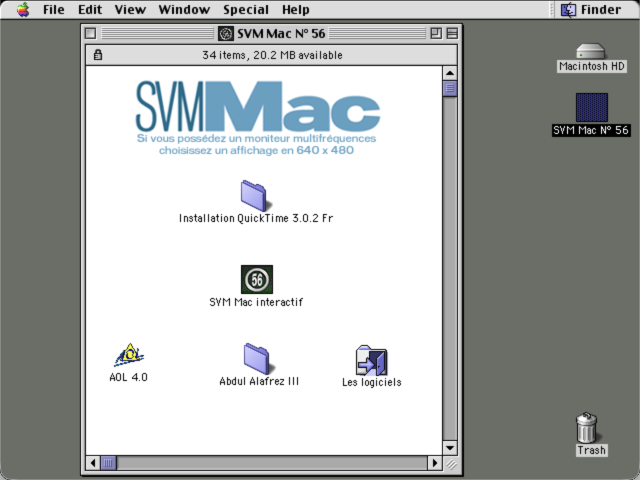Click the "Macintosh HD" label on desktop
This screenshot has height=480, width=640.
(591, 66)
